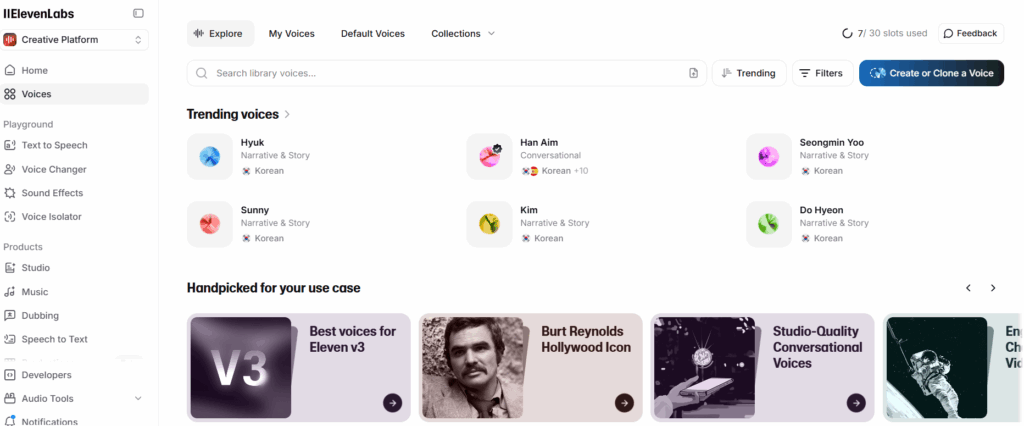This screenshot has height=426, width=1024.
Task: Click arrow on Best voices for Eleven v3 card
Action: (x=392, y=403)
